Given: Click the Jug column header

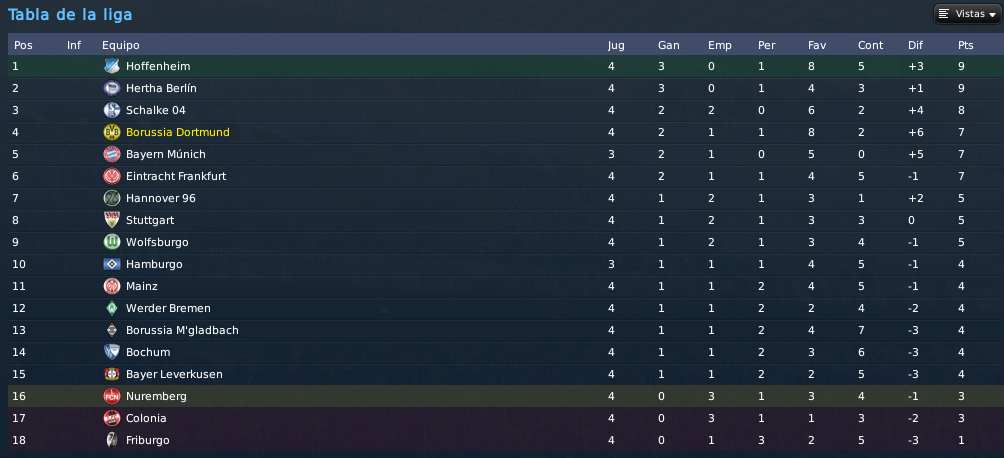Looking at the screenshot, I should 616,45.
